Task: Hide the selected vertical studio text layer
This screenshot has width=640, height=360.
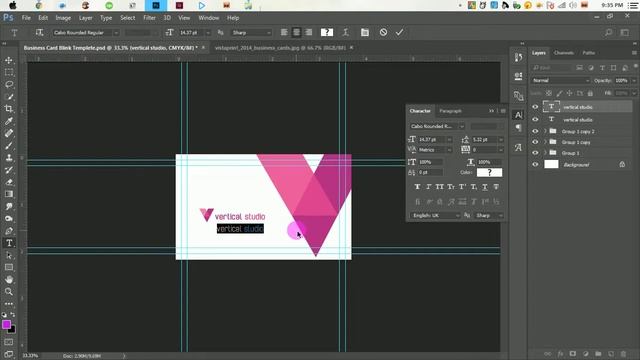Action: (x=535, y=107)
